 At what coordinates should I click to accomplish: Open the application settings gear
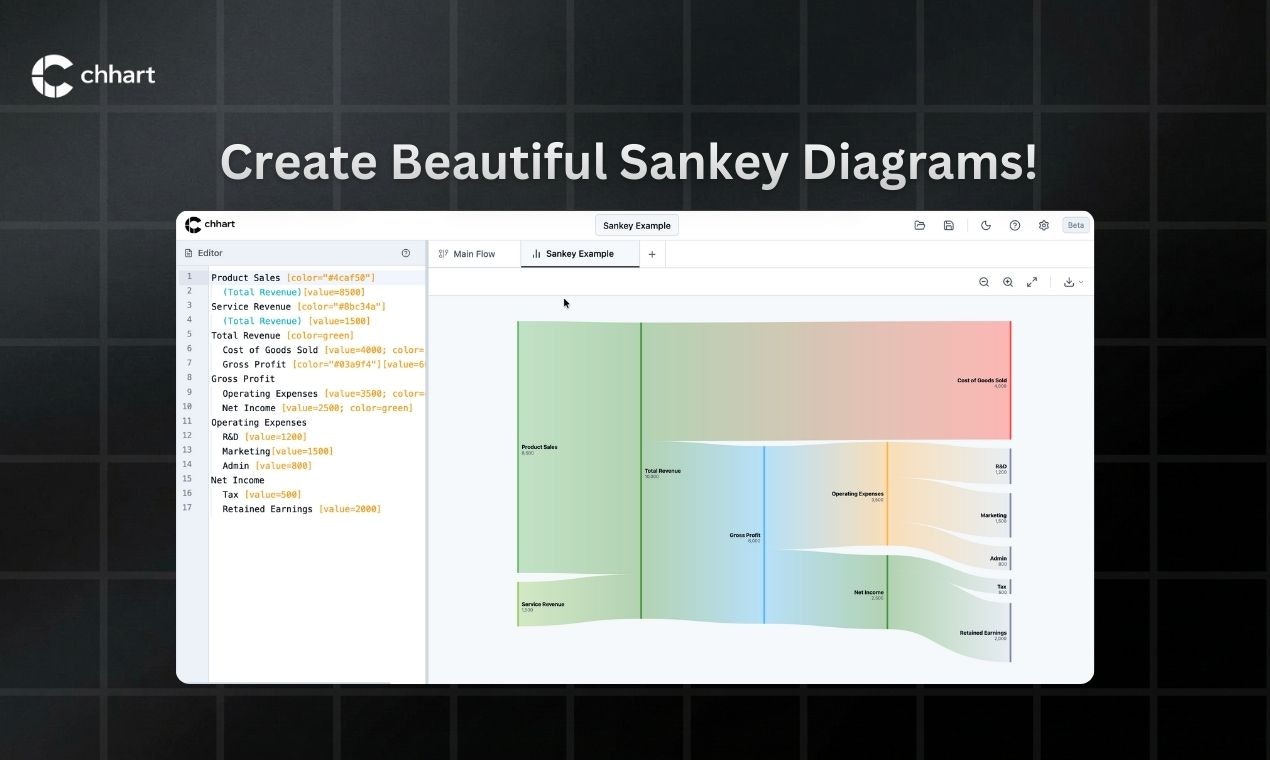pos(1044,225)
